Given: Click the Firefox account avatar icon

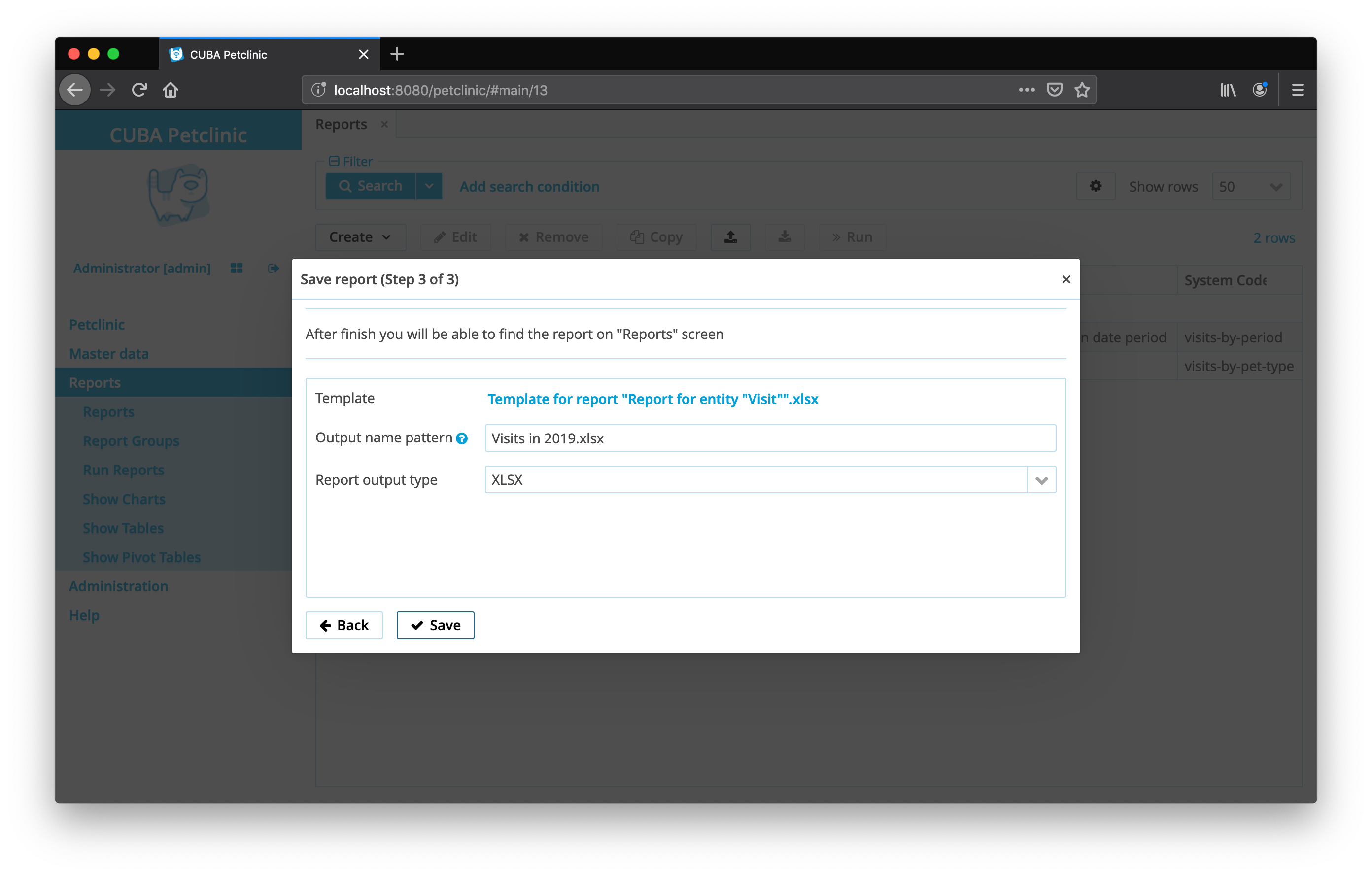Looking at the screenshot, I should pyautogui.click(x=1259, y=90).
